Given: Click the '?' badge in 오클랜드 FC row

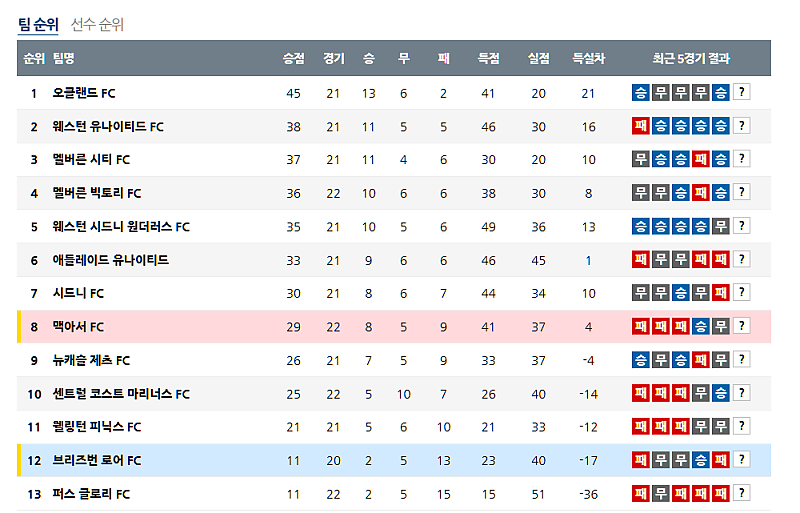Looking at the screenshot, I should click(741, 93).
